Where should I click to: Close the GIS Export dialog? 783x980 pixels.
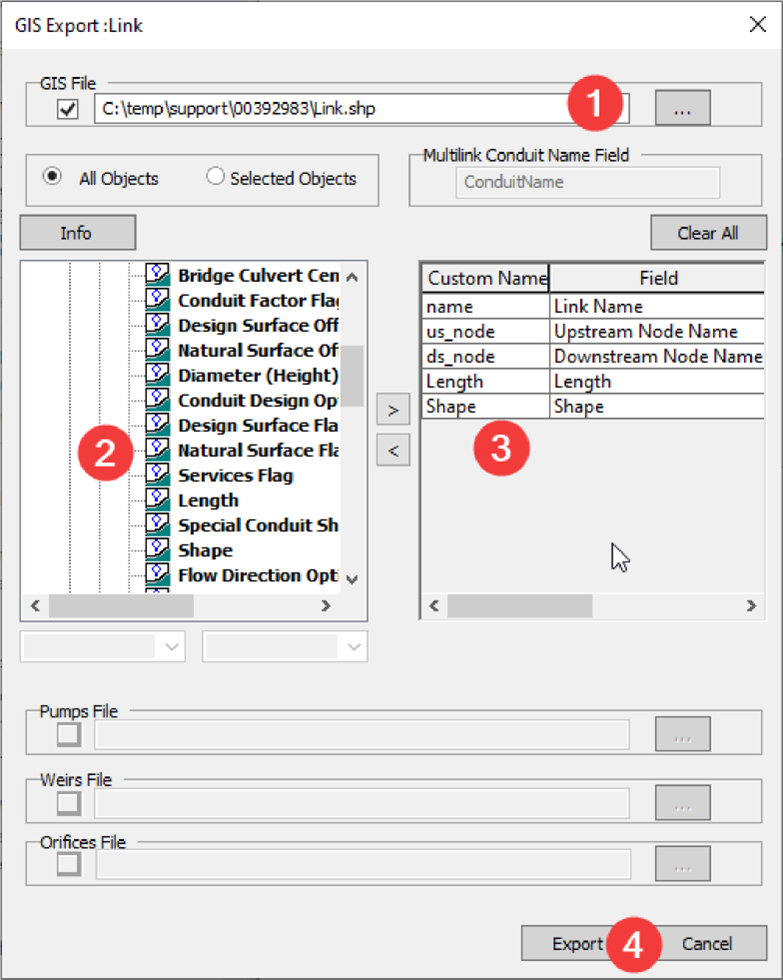click(757, 25)
